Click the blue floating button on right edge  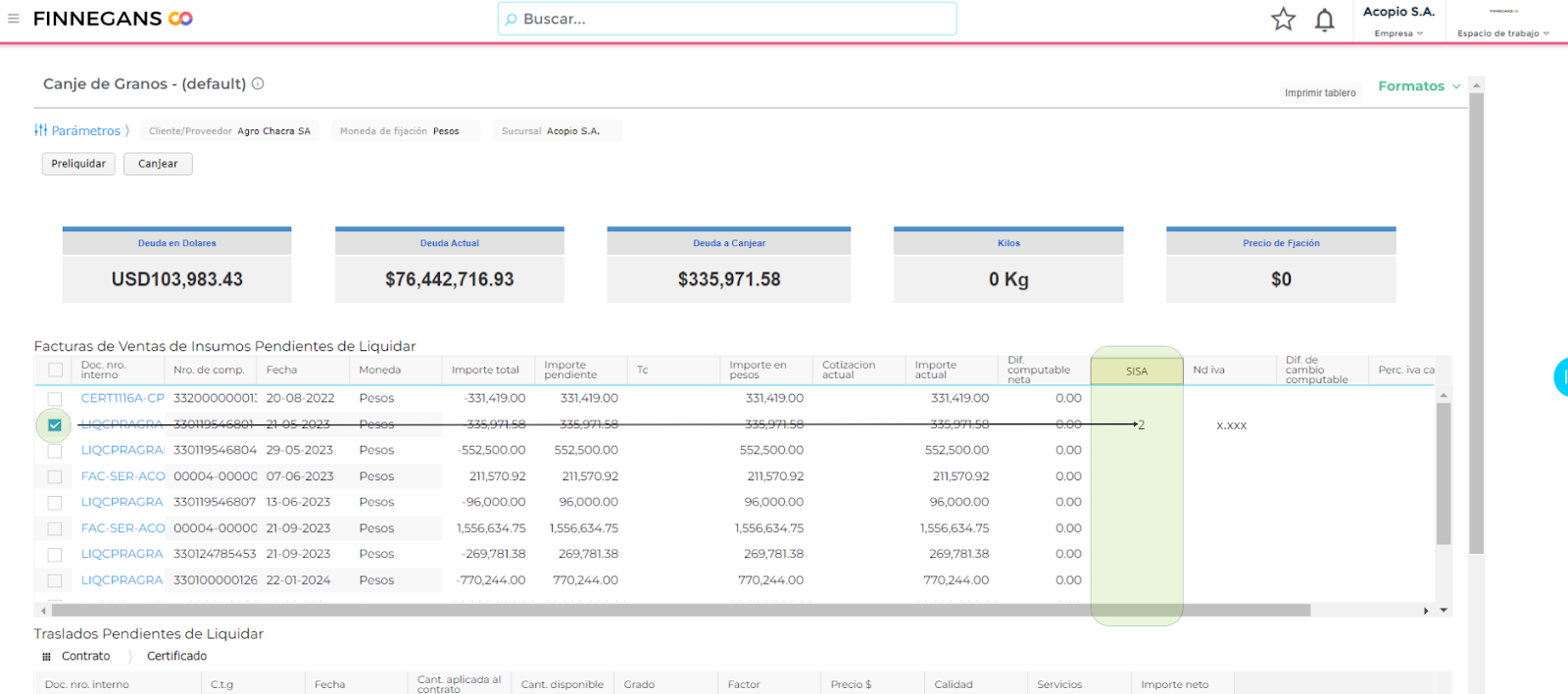[x=1561, y=377]
